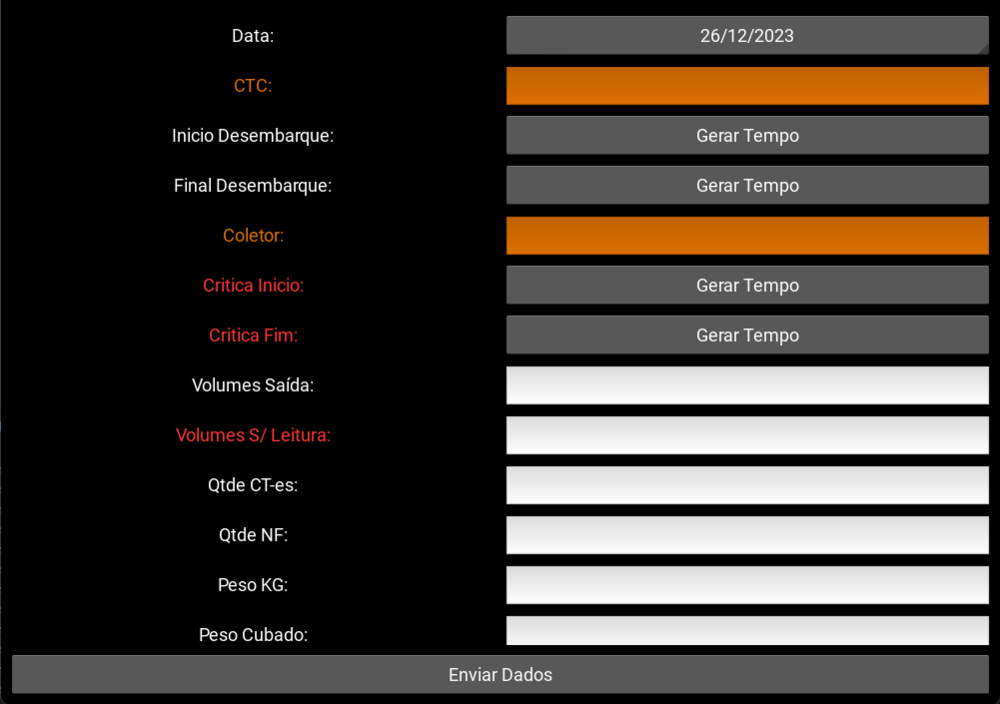Screen dimensions: 1000x704
Task: Click the orange CTC label text
Action: click(252, 86)
